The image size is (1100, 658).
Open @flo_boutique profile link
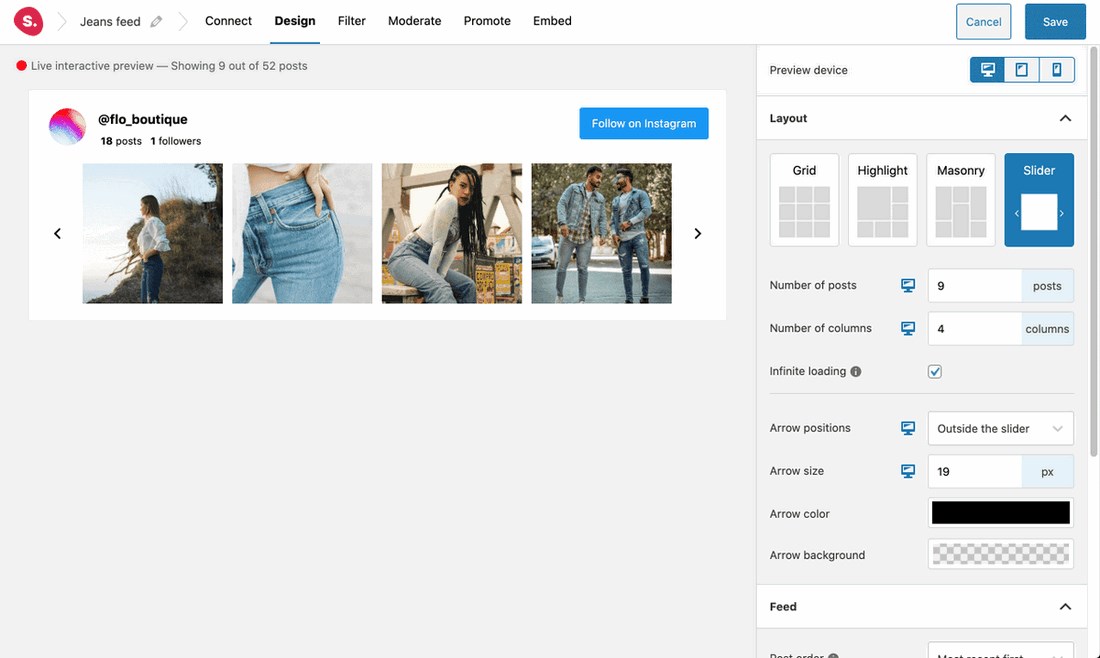tap(142, 119)
